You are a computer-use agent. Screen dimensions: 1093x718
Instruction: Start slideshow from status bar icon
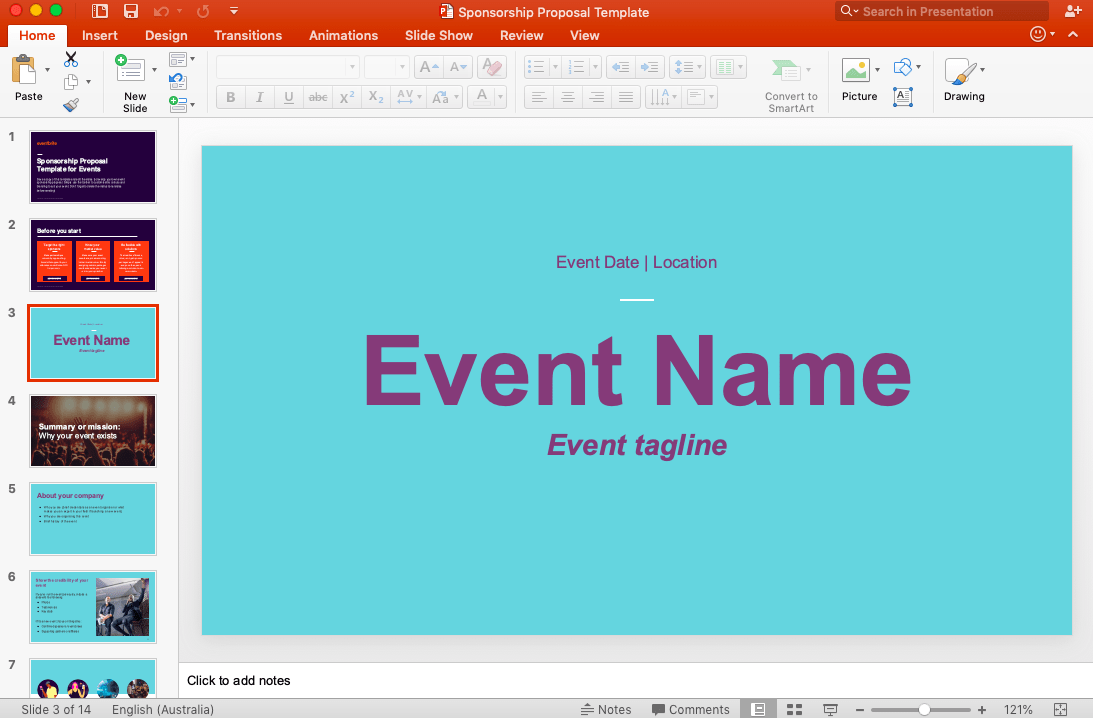point(830,709)
